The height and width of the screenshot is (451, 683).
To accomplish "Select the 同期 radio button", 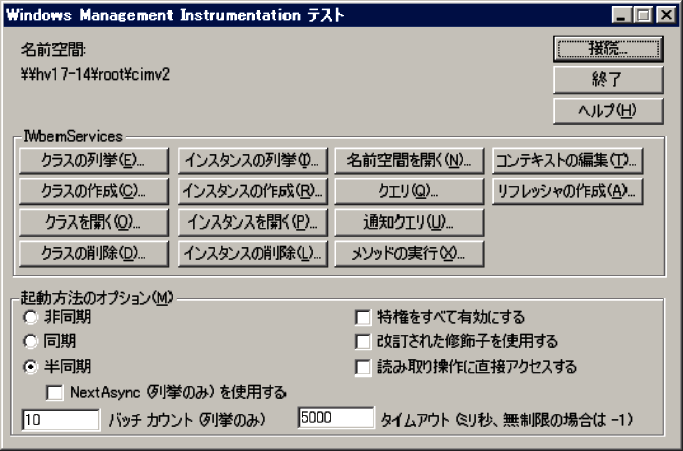I will 30,341.
